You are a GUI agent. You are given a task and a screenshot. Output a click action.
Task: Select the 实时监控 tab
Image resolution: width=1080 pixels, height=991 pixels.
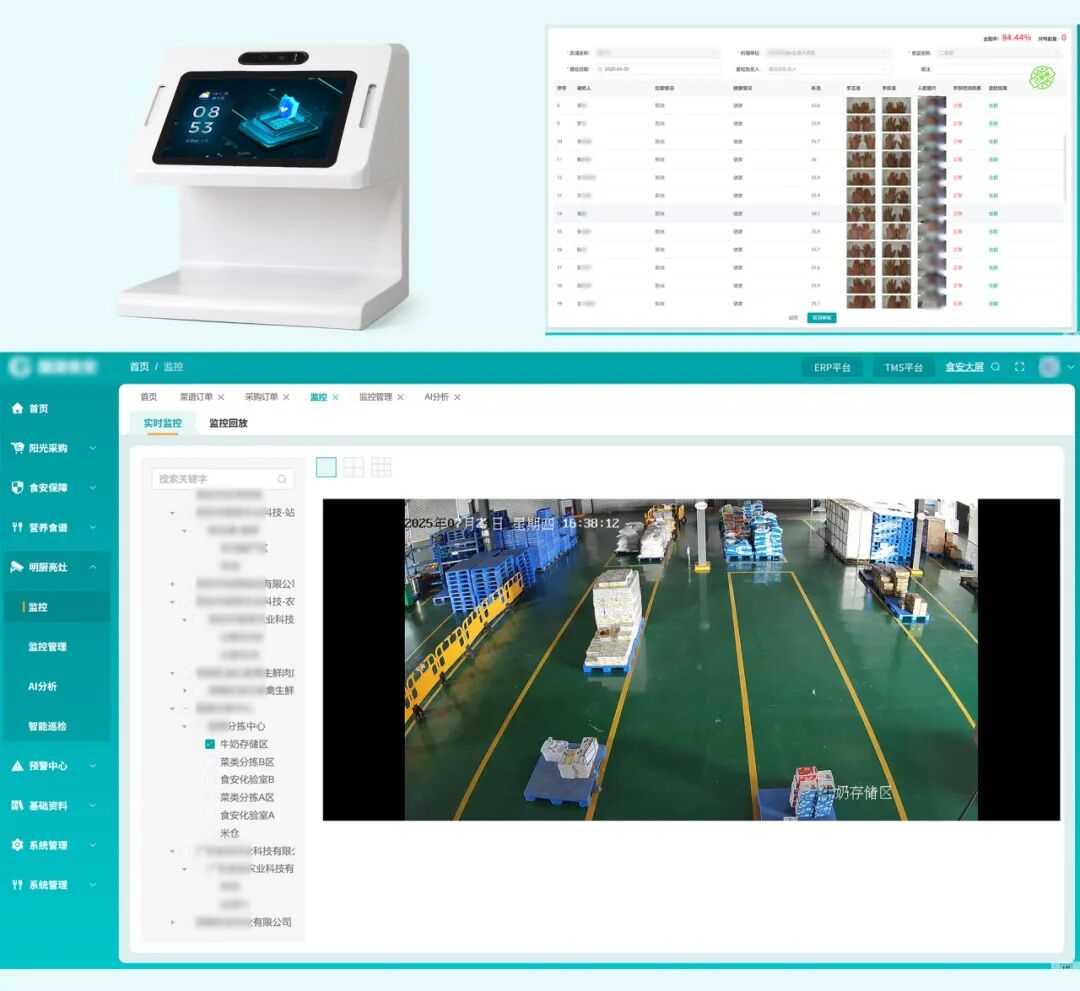[x=163, y=424]
